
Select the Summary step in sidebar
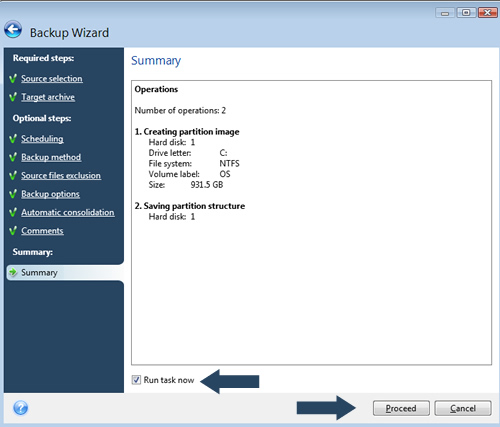click(65, 272)
